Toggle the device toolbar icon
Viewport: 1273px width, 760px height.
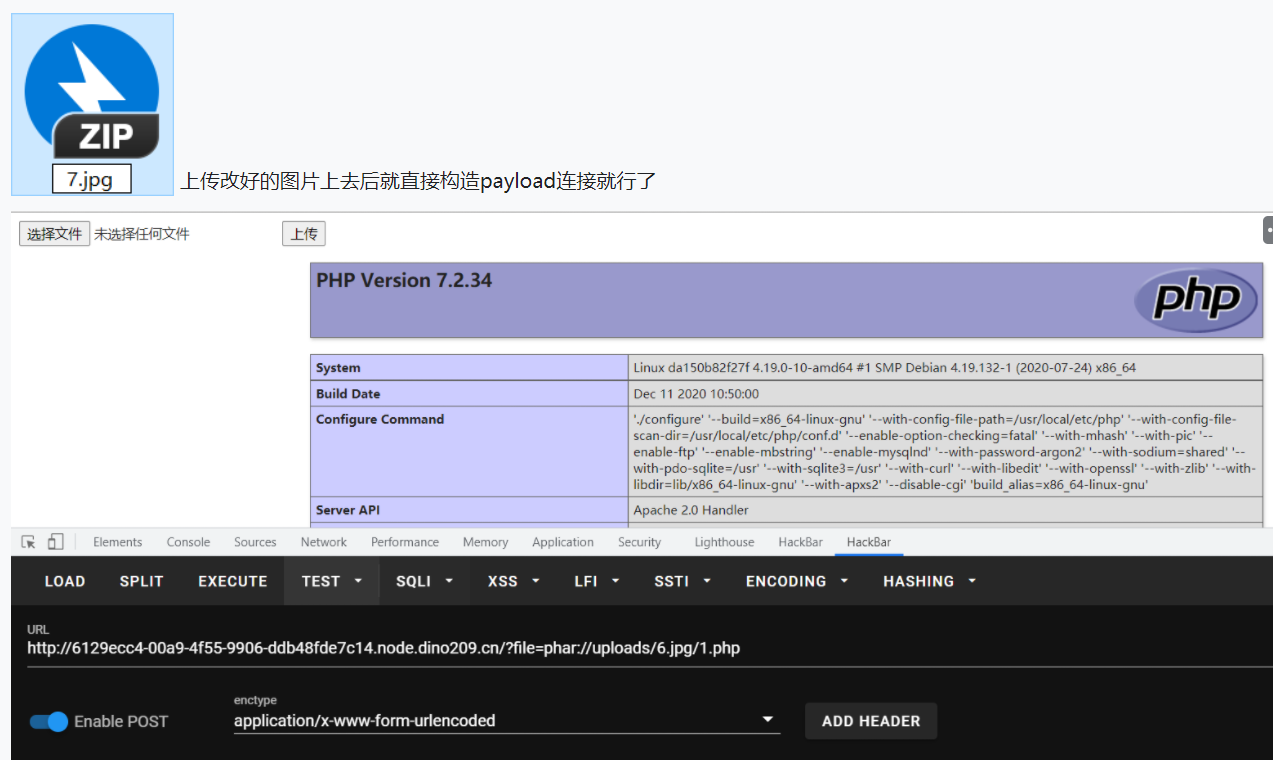(x=55, y=542)
